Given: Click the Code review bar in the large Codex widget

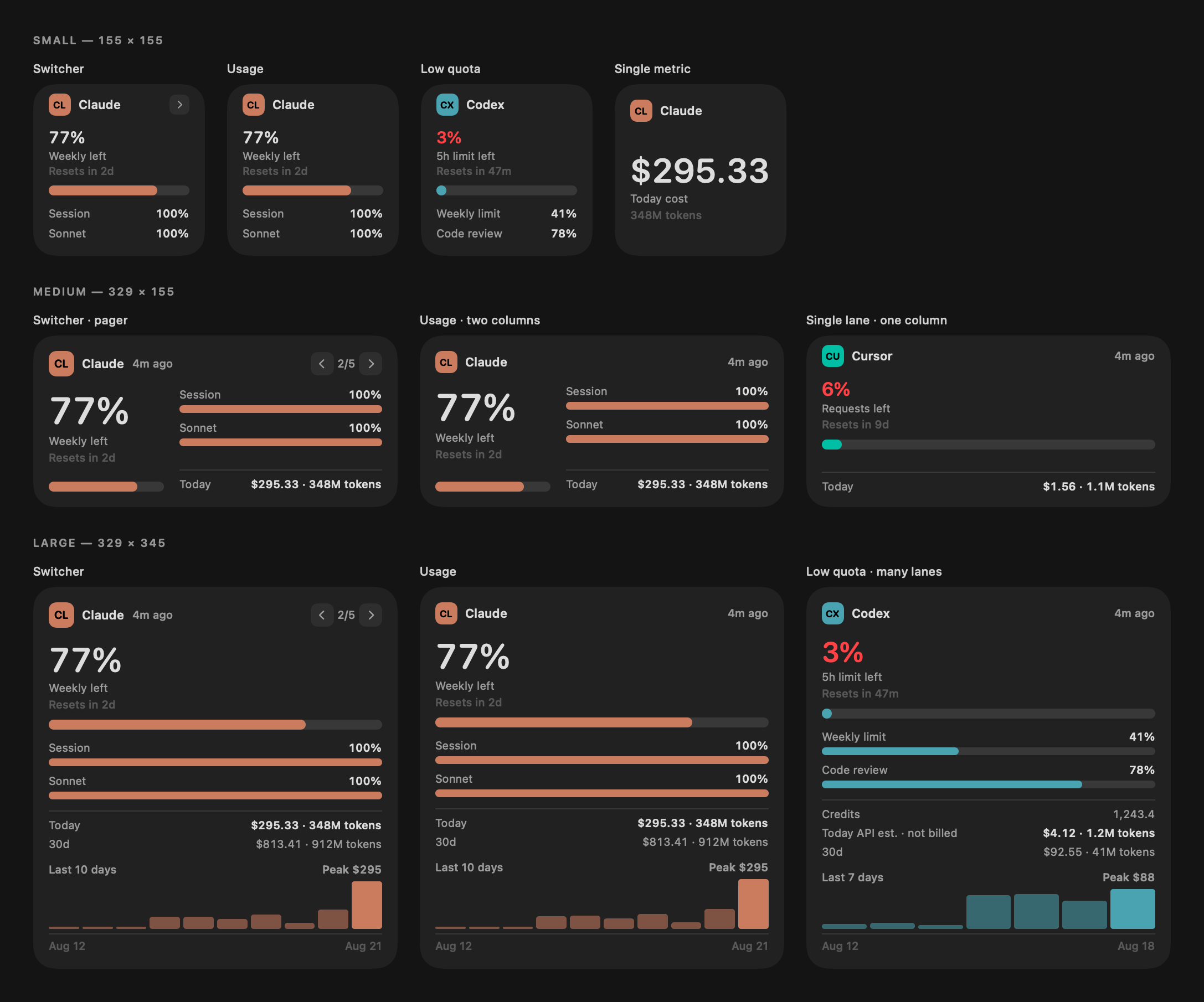Looking at the screenshot, I should coord(988,785).
